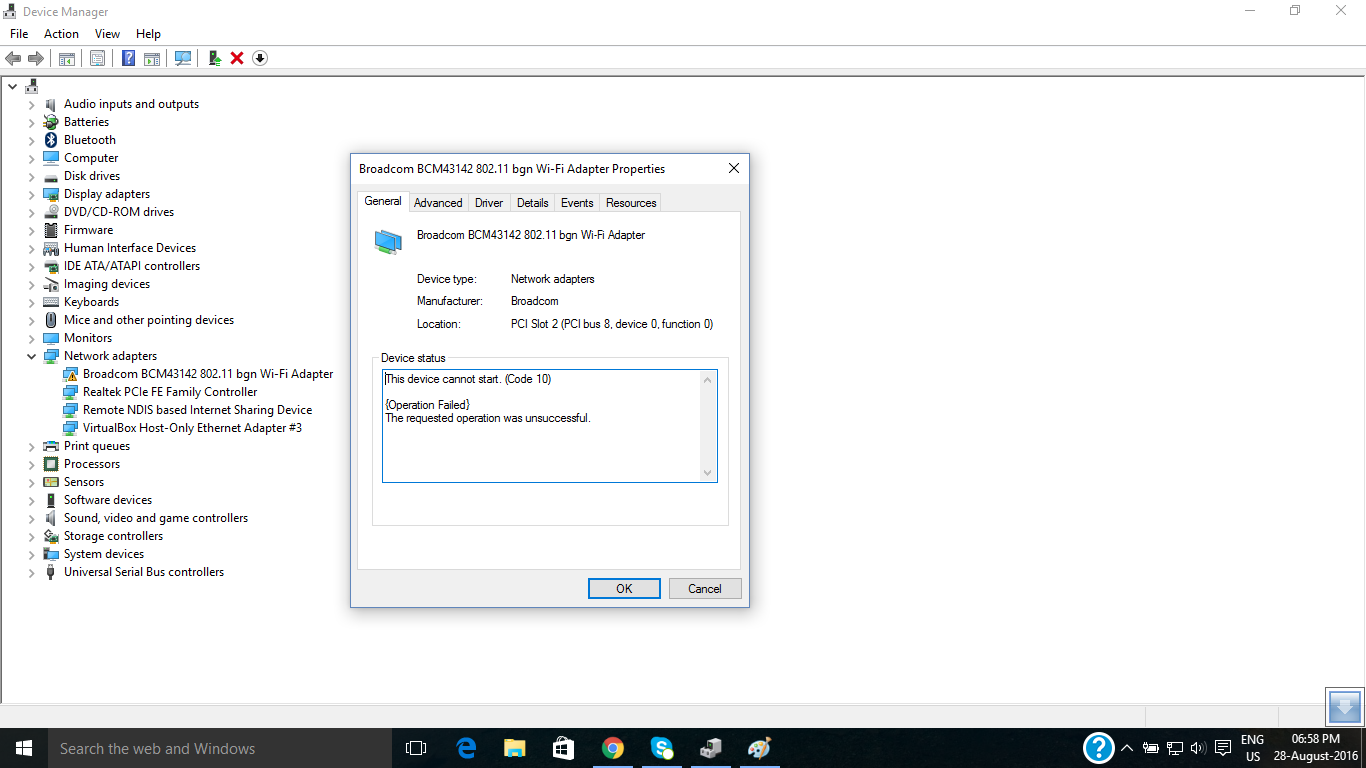Open the Windows Store taskbar icon
Screen dimensions: 1366x768
564,748
